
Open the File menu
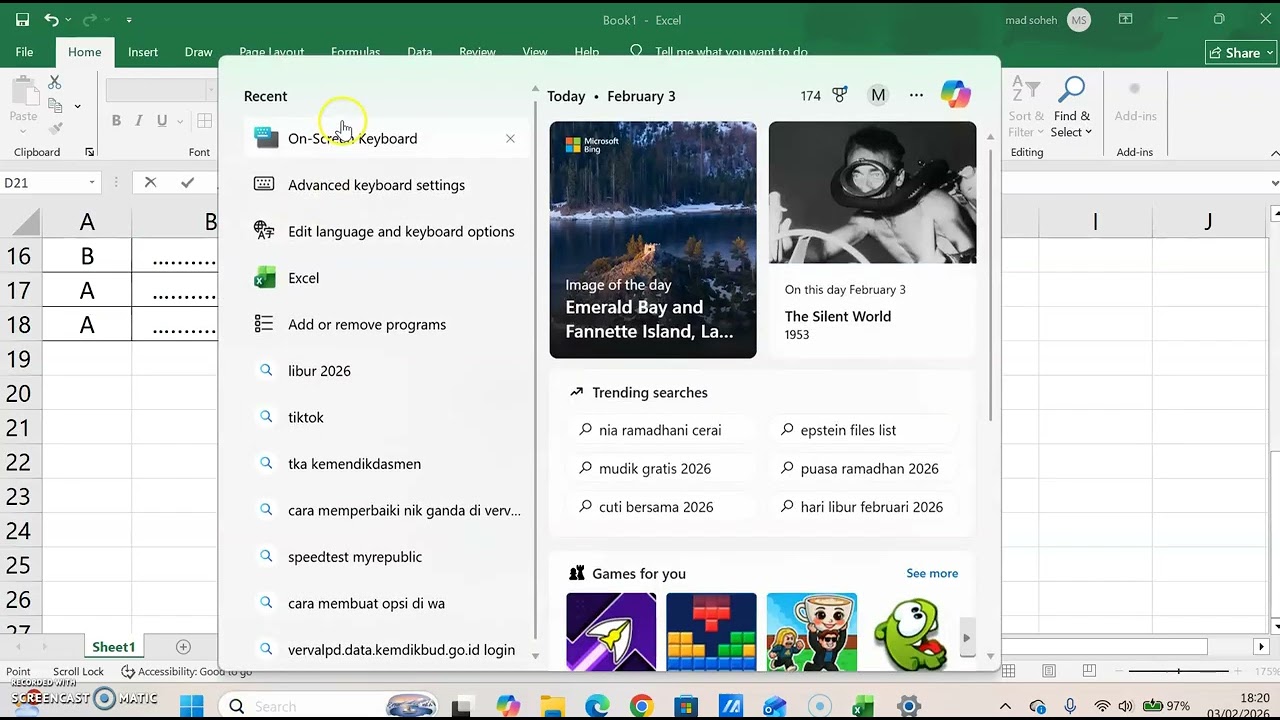click(x=24, y=52)
